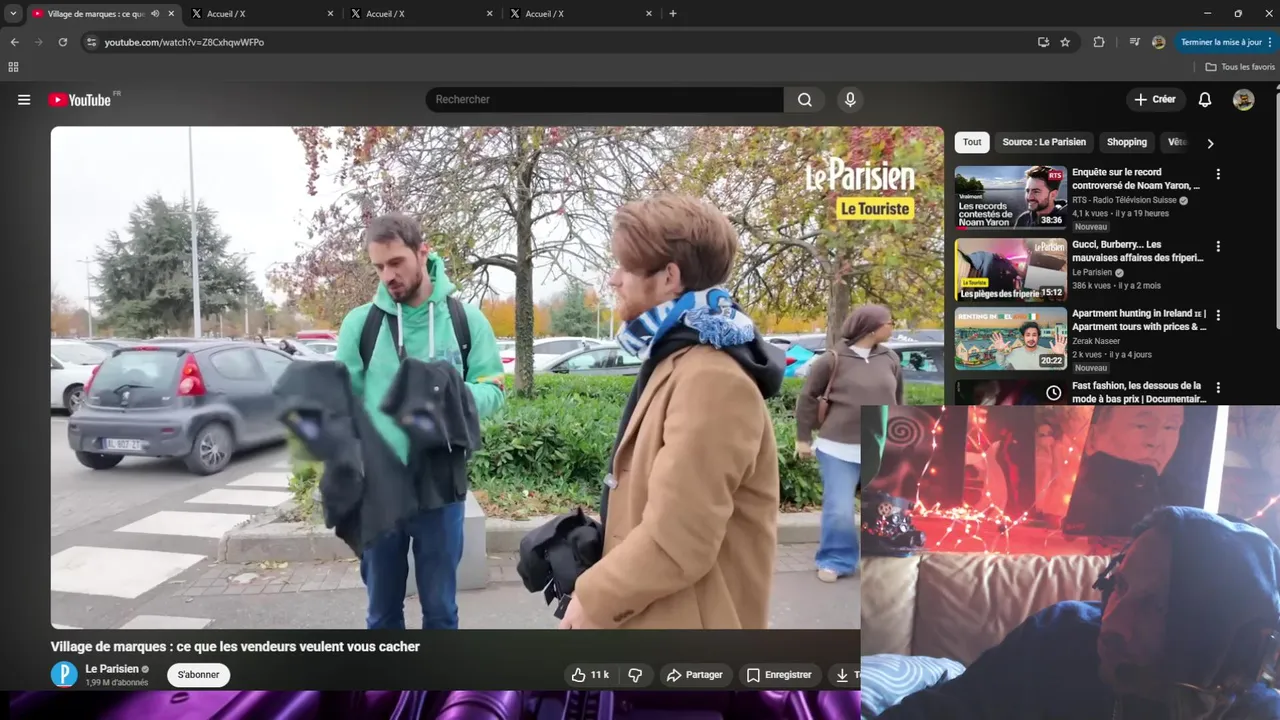Open the tab search chevron in Chrome
The width and height of the screenshot is (1280, 720).
pyautogui.click(x=13, y=14)
